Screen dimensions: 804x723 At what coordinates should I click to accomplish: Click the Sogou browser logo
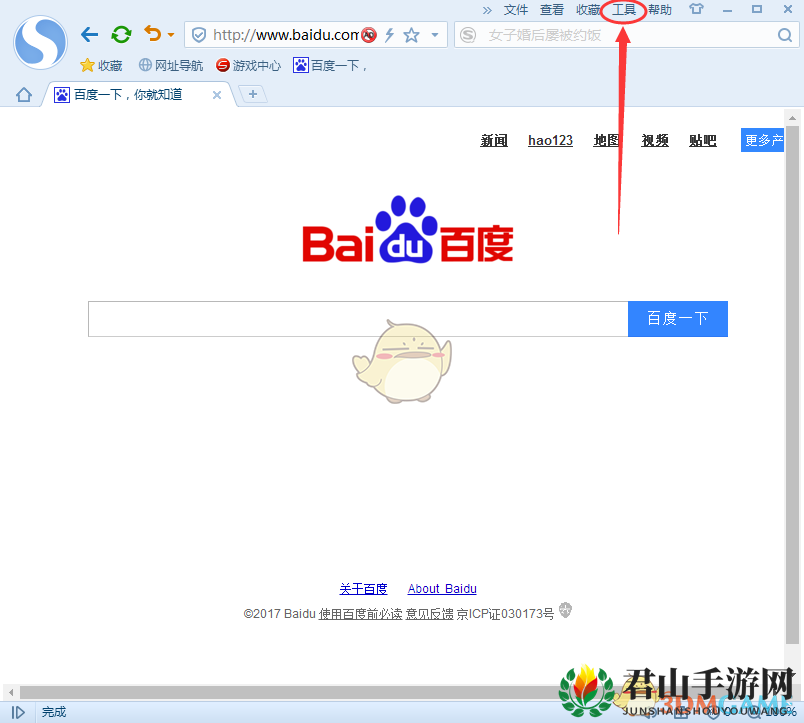coord(41,42)
